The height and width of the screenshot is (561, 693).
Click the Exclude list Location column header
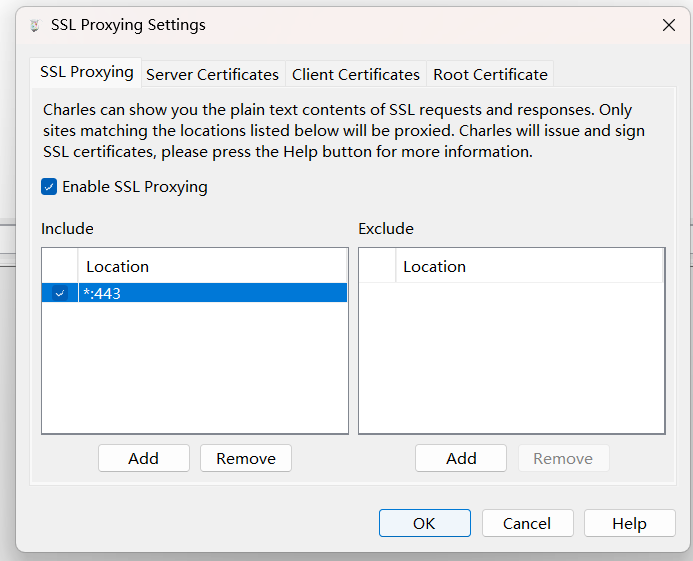[x=529, y=267]
